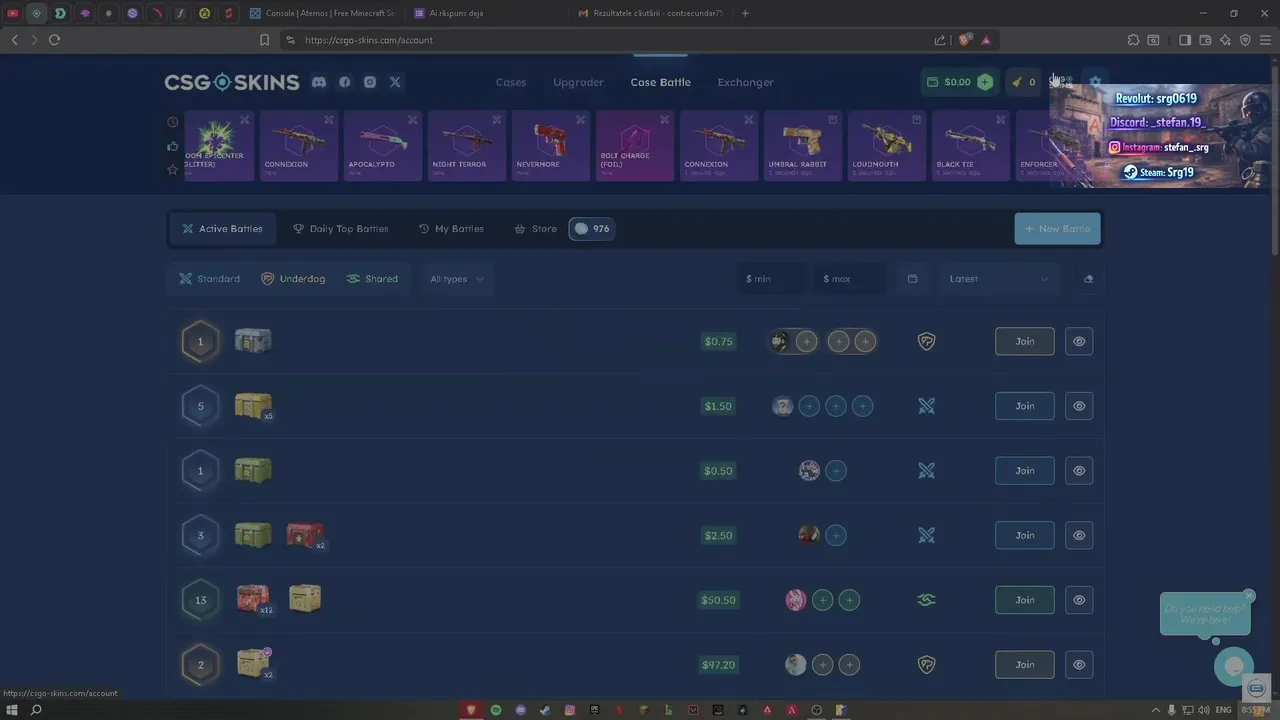Select the Case Battle nav item

pyautogui.click(x=660, y=82)
